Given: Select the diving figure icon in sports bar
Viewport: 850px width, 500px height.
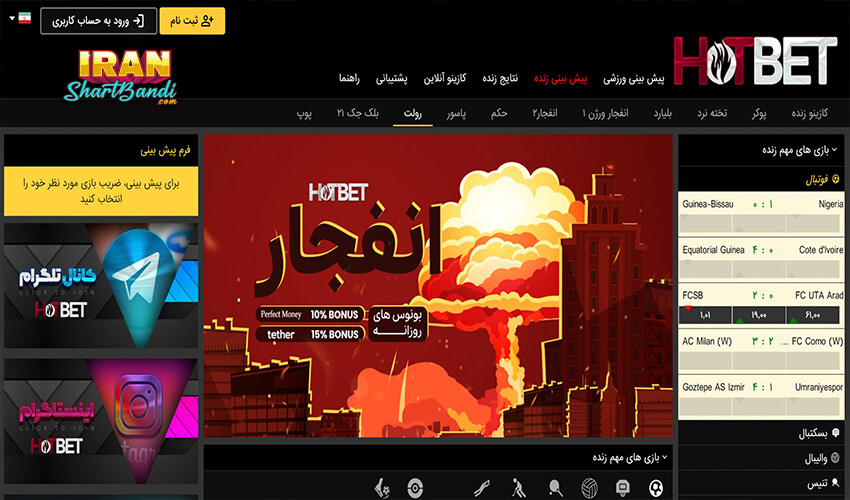Looking at the screenshot, I should click(x=481, y=489).
